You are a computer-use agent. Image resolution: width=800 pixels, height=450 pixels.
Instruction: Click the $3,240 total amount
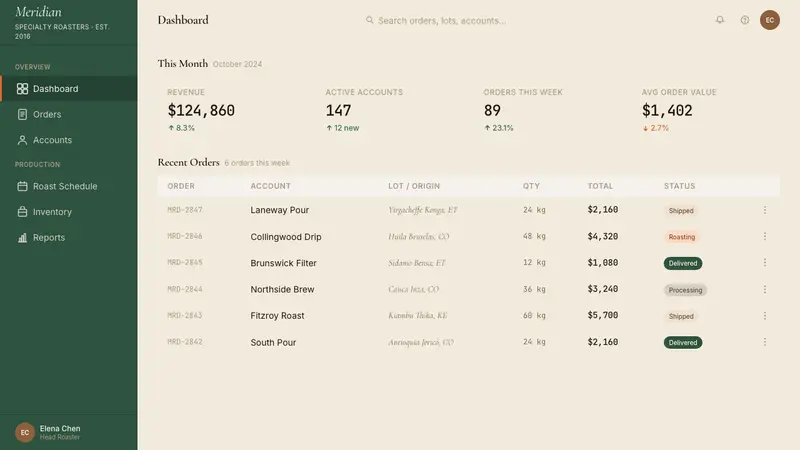[603, 289]
